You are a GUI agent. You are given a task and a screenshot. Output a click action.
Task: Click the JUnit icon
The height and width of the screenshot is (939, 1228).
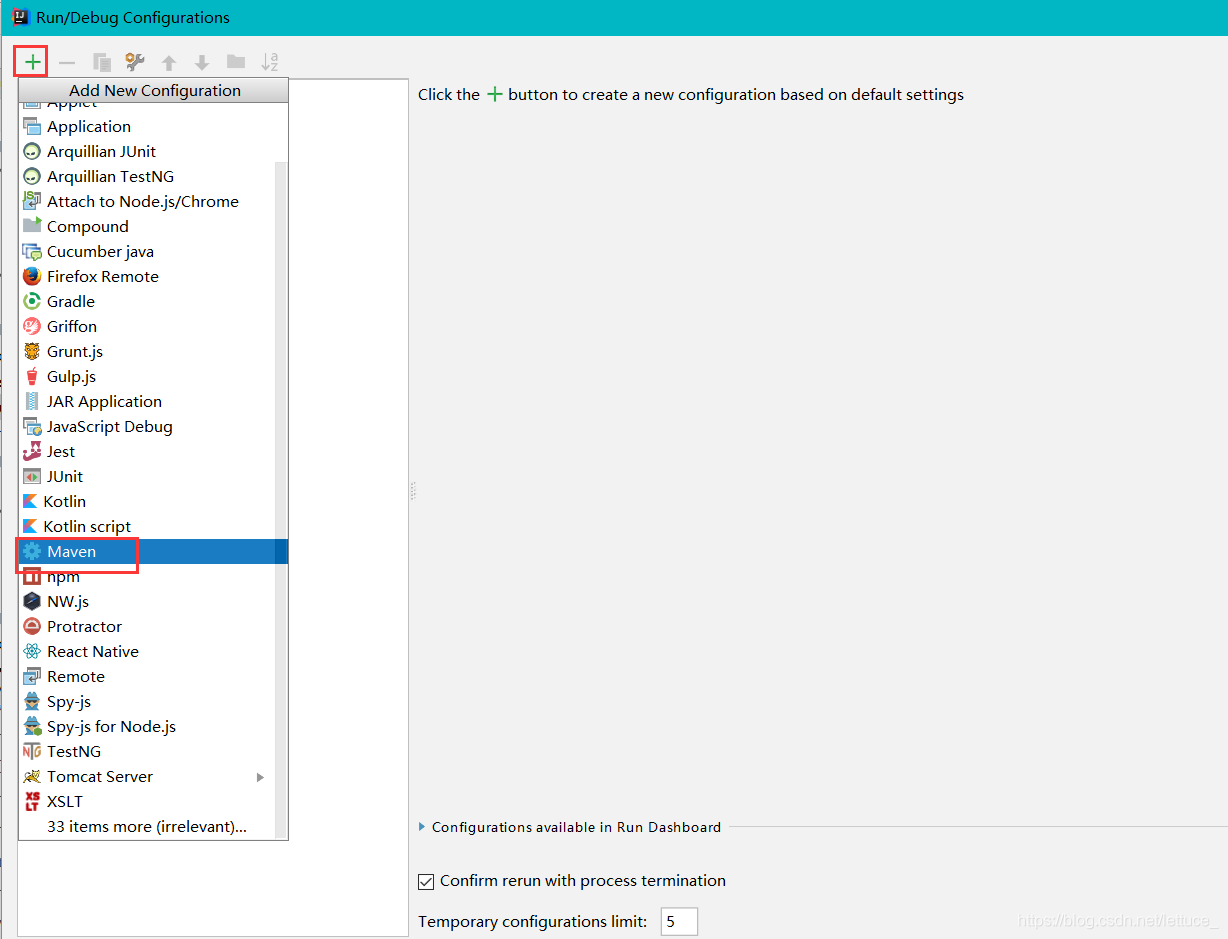(x=32, y=477)
